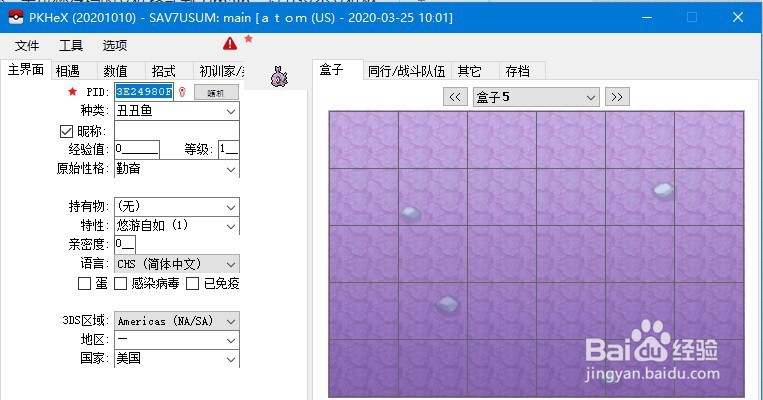Check the 感染病毒 infected checkbox
Image resolution: width=763 pixels, height=400 pixels.
pyautogui.click(x=120, y=283)
